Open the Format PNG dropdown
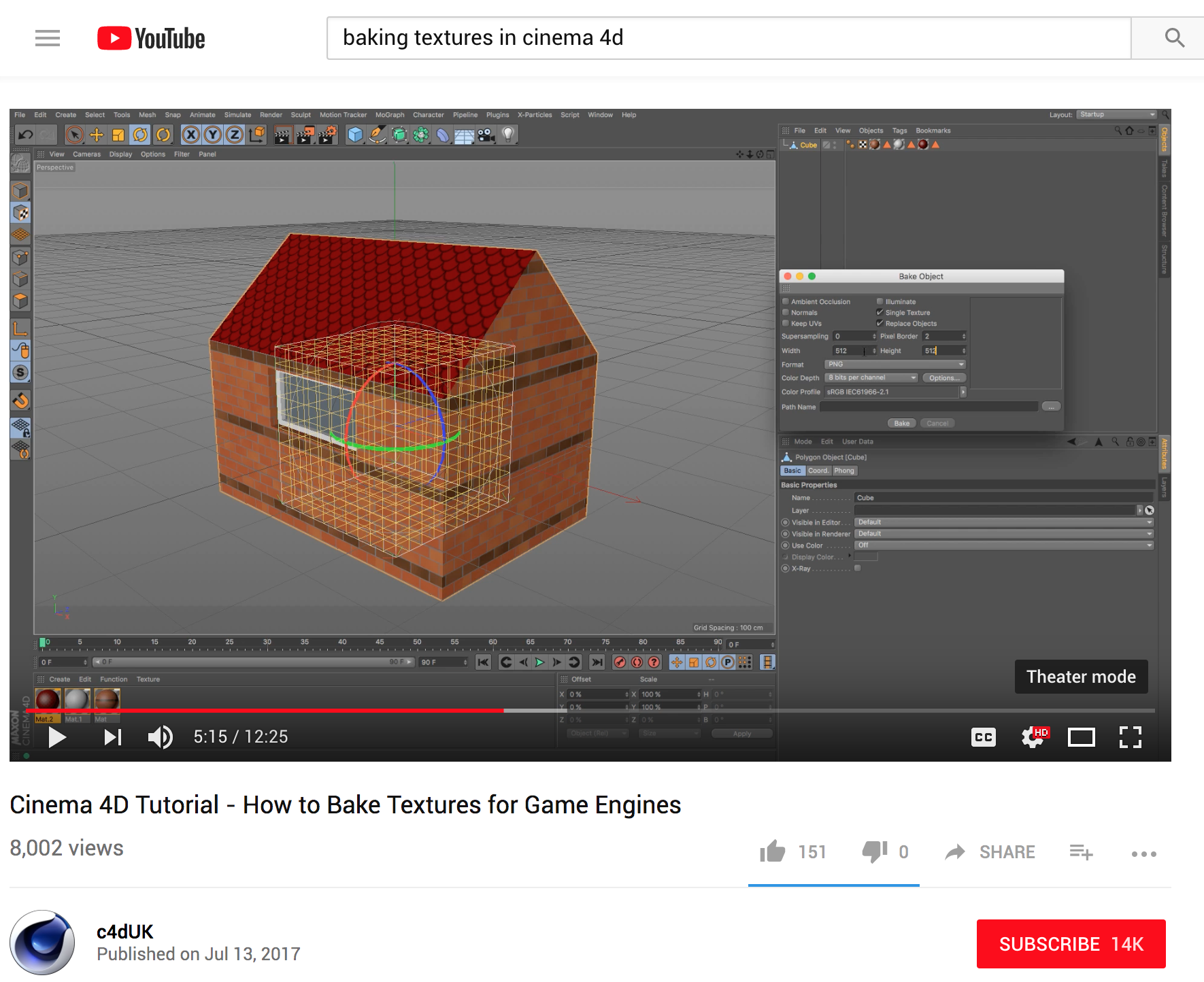 click(895, 365)
